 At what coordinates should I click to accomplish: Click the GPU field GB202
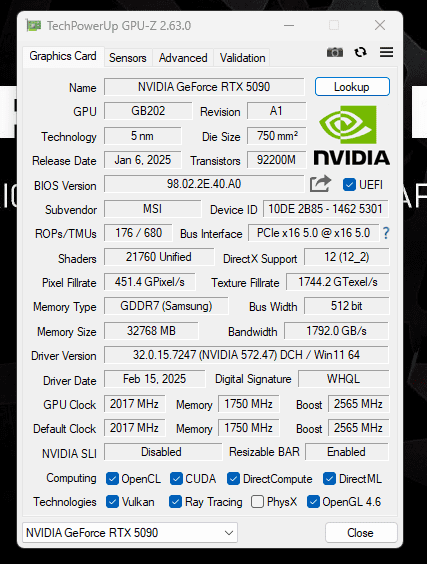(148, 111)
